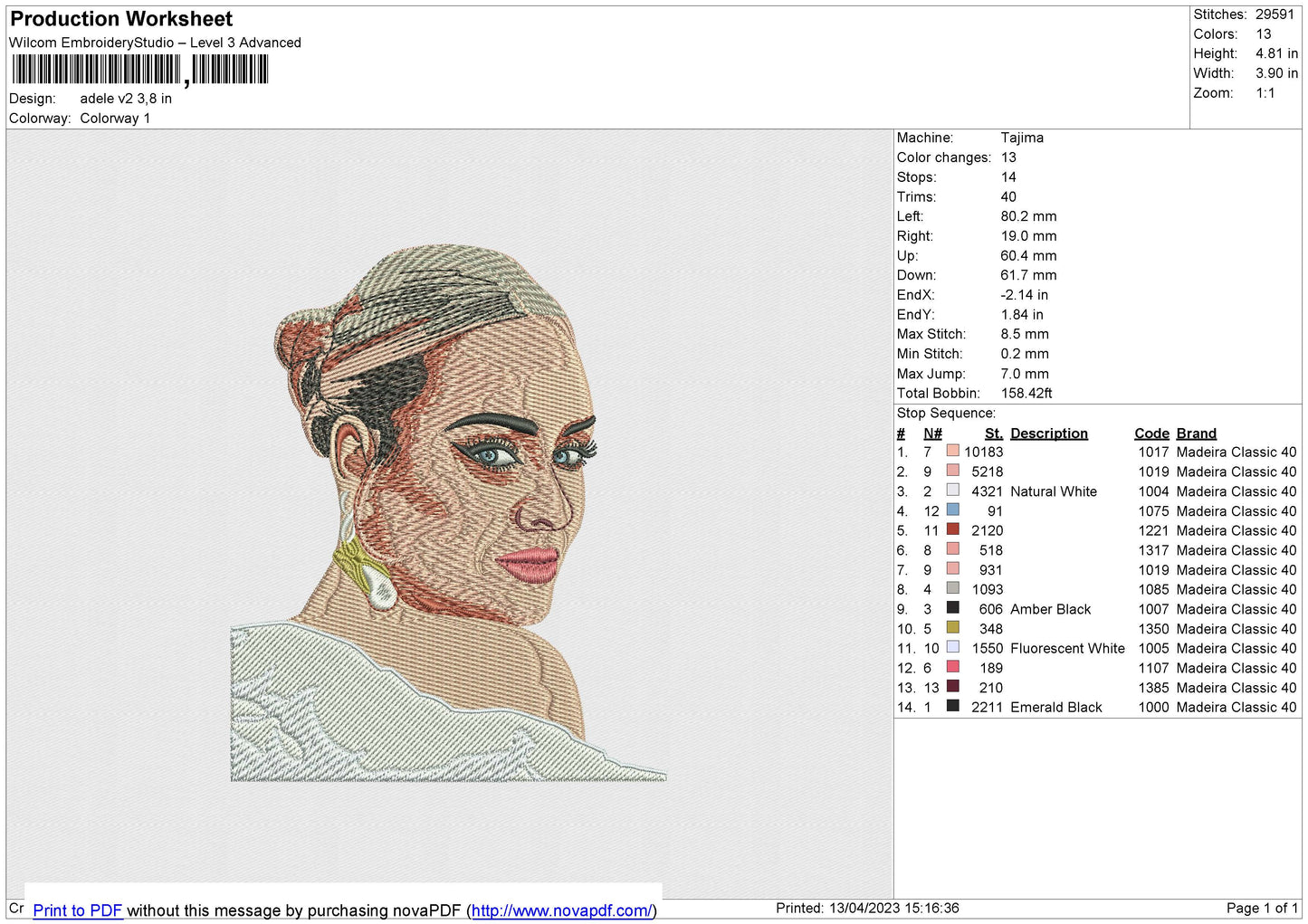Click olive swatch for code 1350
The height and width of the screenshot is (924, 1308).
click(952, 627)
